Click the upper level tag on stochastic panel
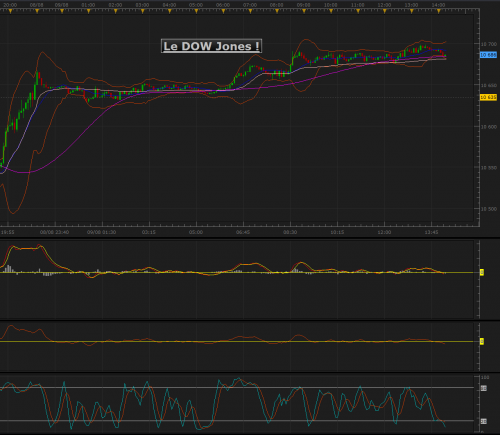Screen dimensions: 500x435 (484, 388)
